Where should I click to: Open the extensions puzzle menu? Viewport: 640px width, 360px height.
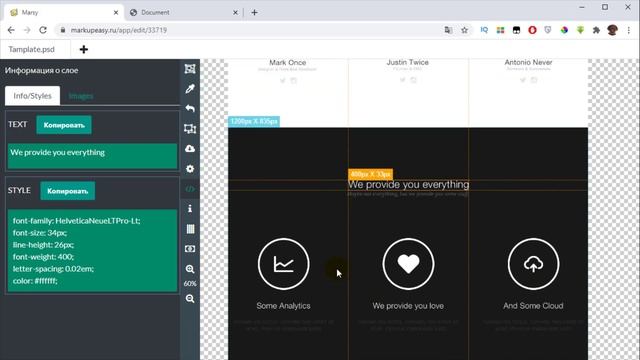point(596,30)
